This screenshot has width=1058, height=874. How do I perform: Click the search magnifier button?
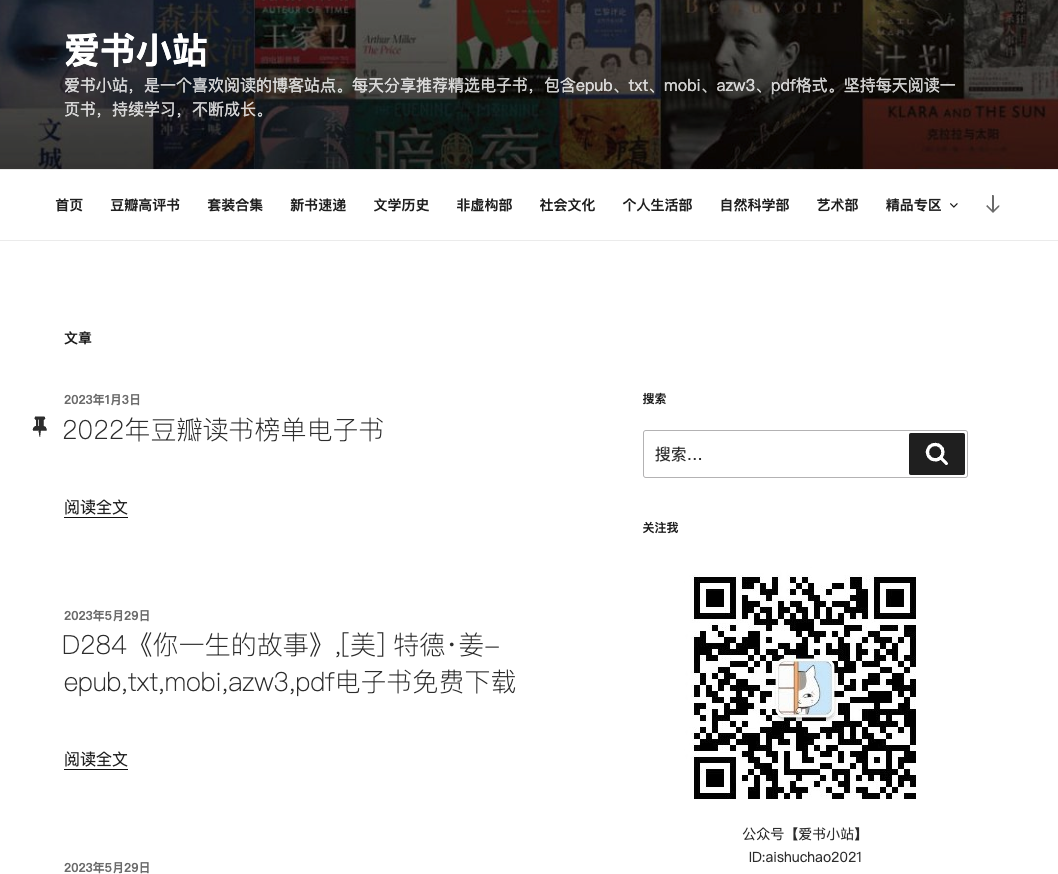[937, 454]
